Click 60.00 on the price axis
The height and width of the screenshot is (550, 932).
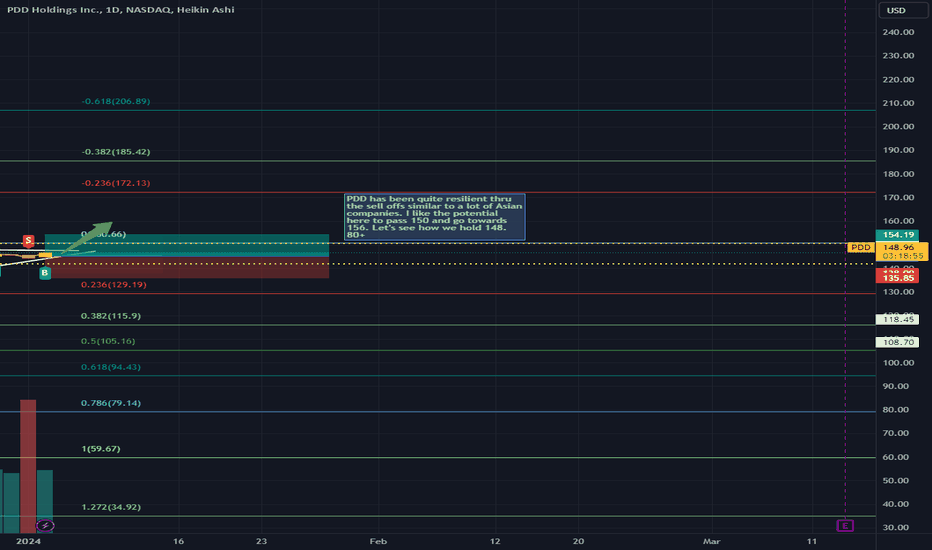point(898,457)
